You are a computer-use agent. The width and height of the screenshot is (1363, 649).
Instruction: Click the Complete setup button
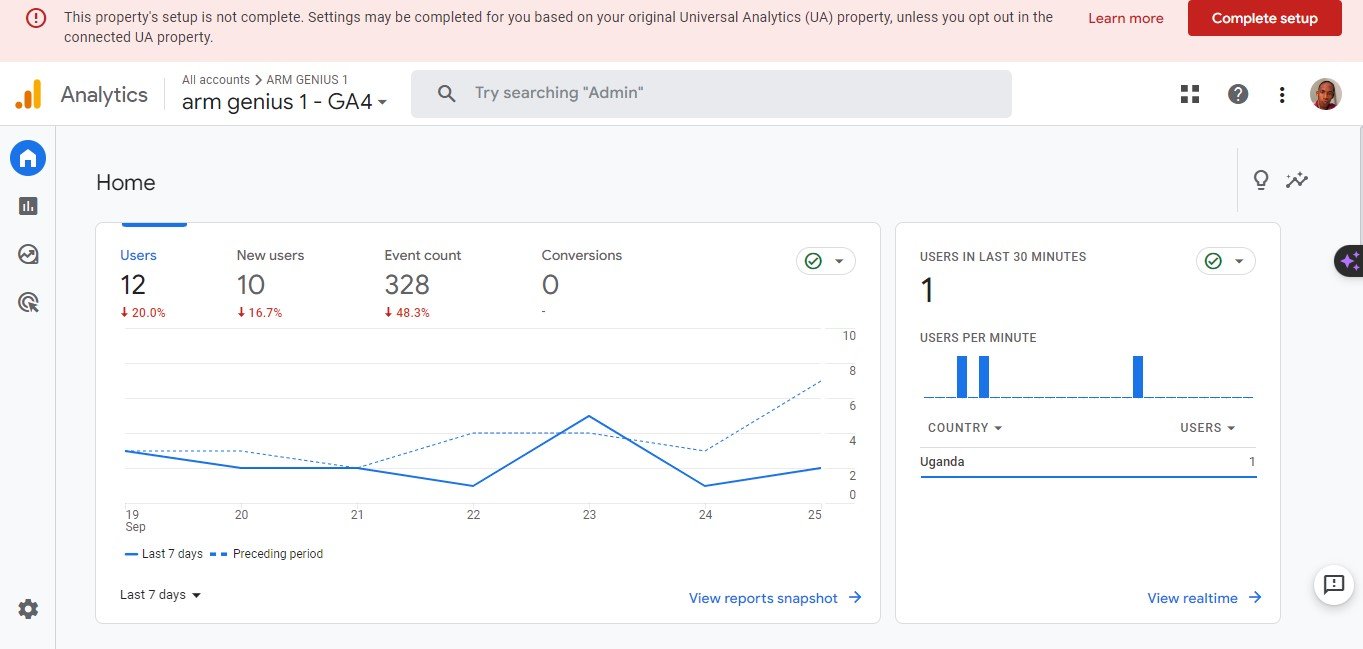tap(1264, 18)
